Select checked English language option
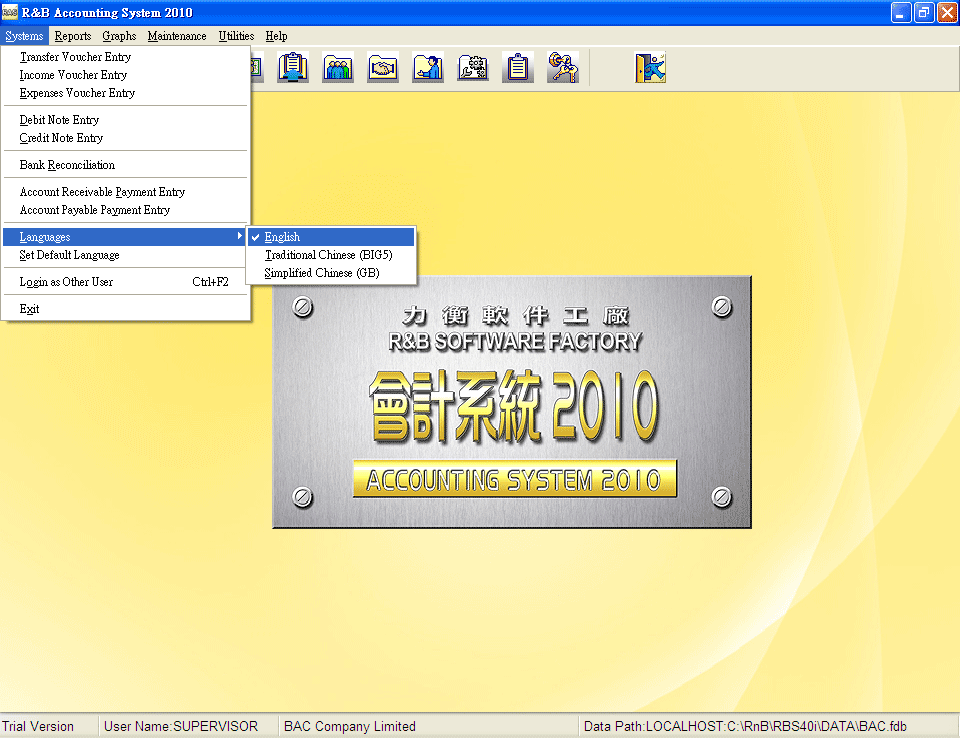Image resolution: width=960 pixels, height=738 pixels. click(331, 237)
